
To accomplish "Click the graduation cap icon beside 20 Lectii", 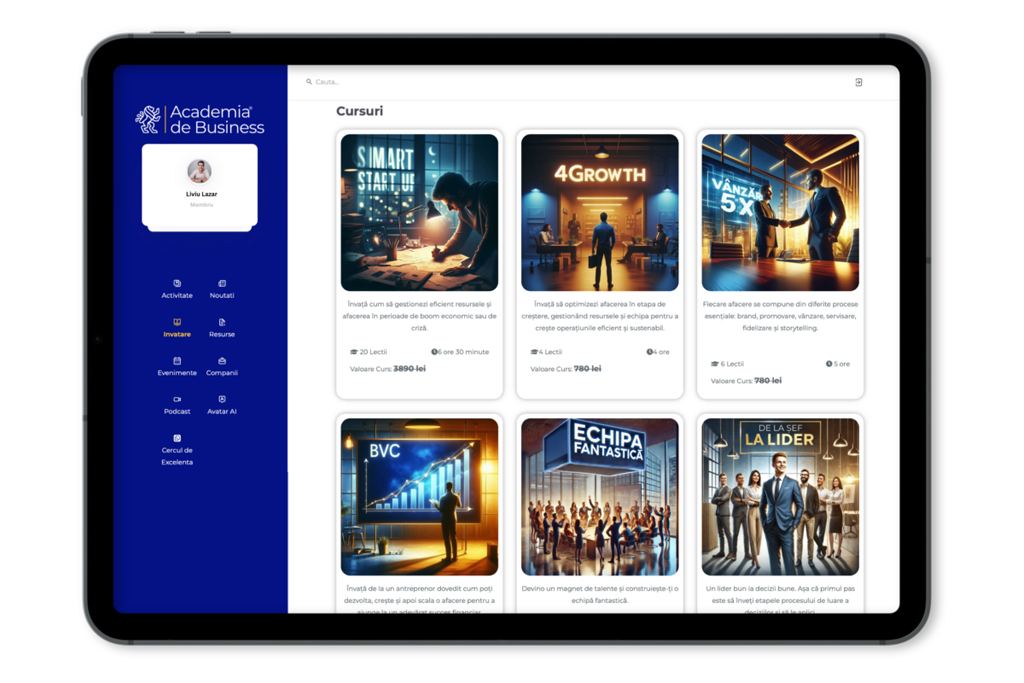I will coord(354,352).
